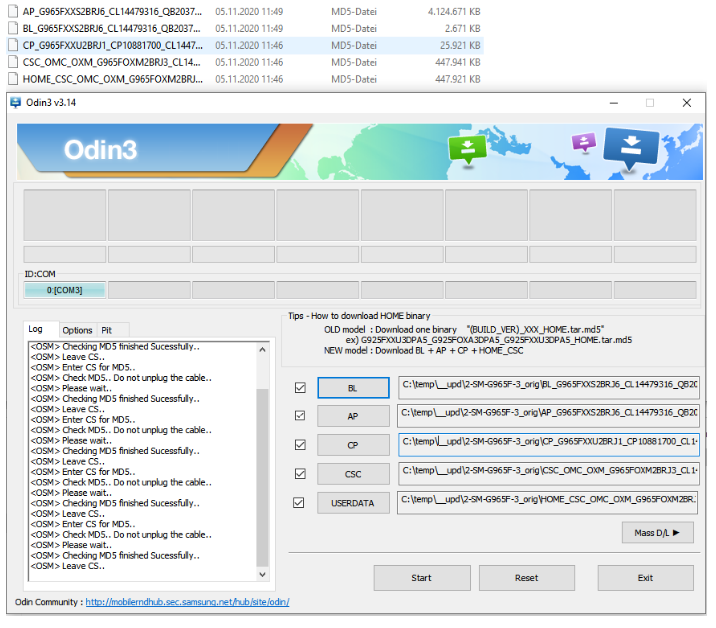
Task: Click the file icon next to AP_G965FXXS2BRJ6
Action: [14, 11]
